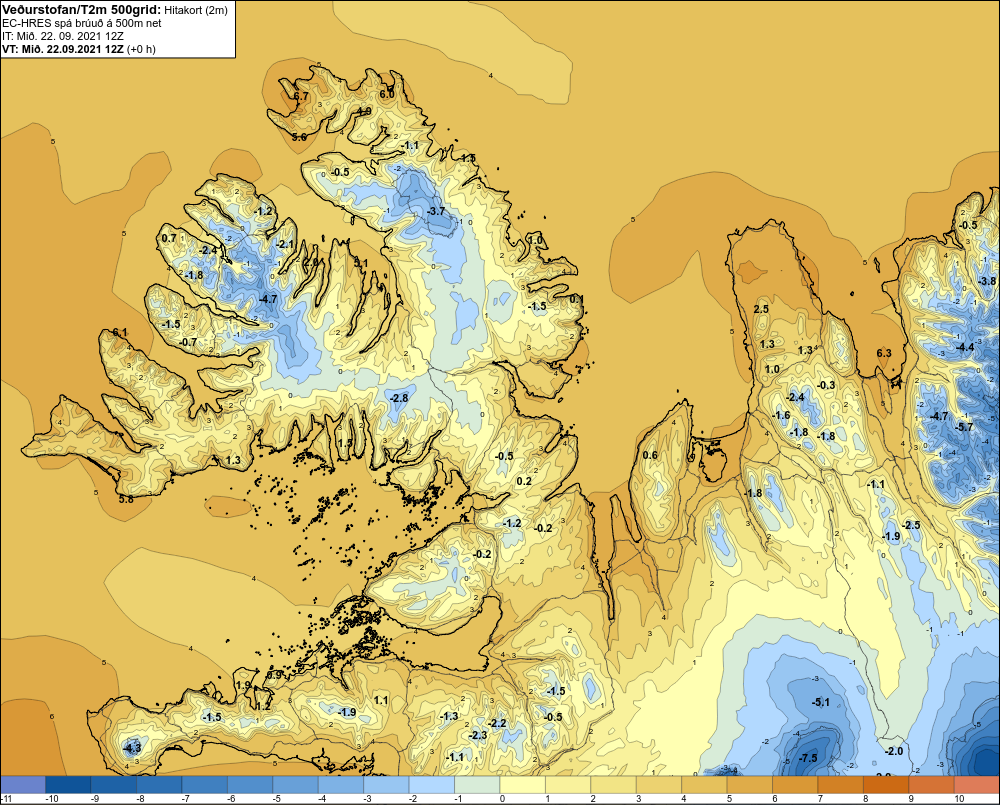Click the '-5.7' temperature value

[x=964, y=427]
